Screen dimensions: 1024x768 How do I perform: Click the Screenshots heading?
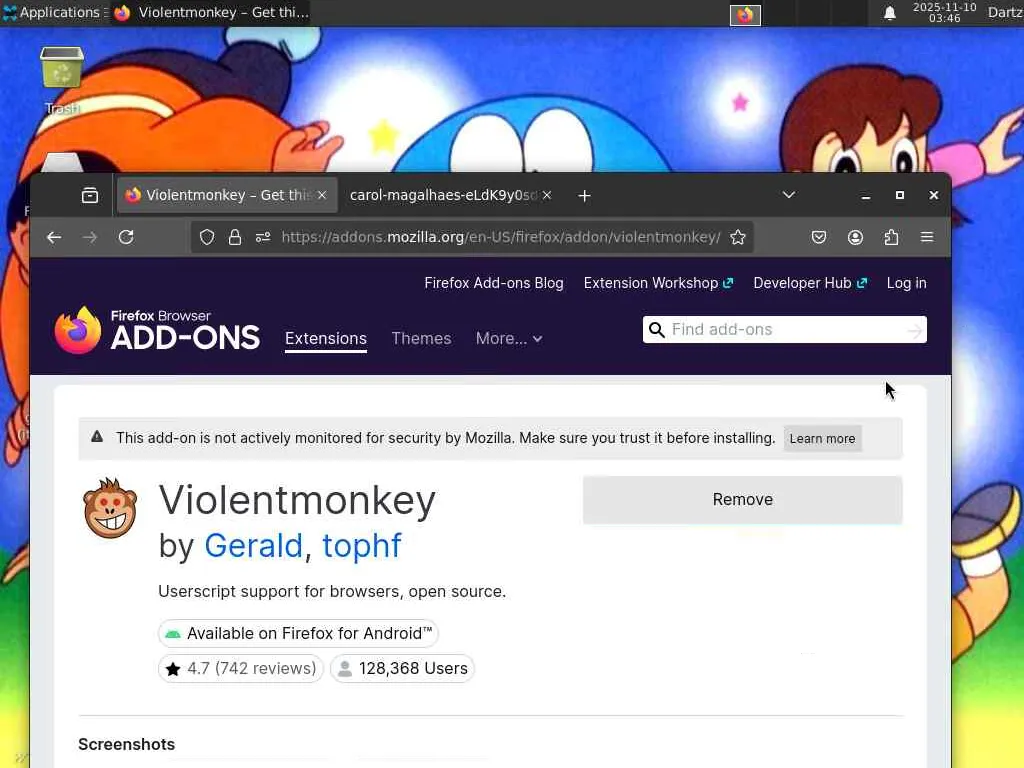pos(127,744)
